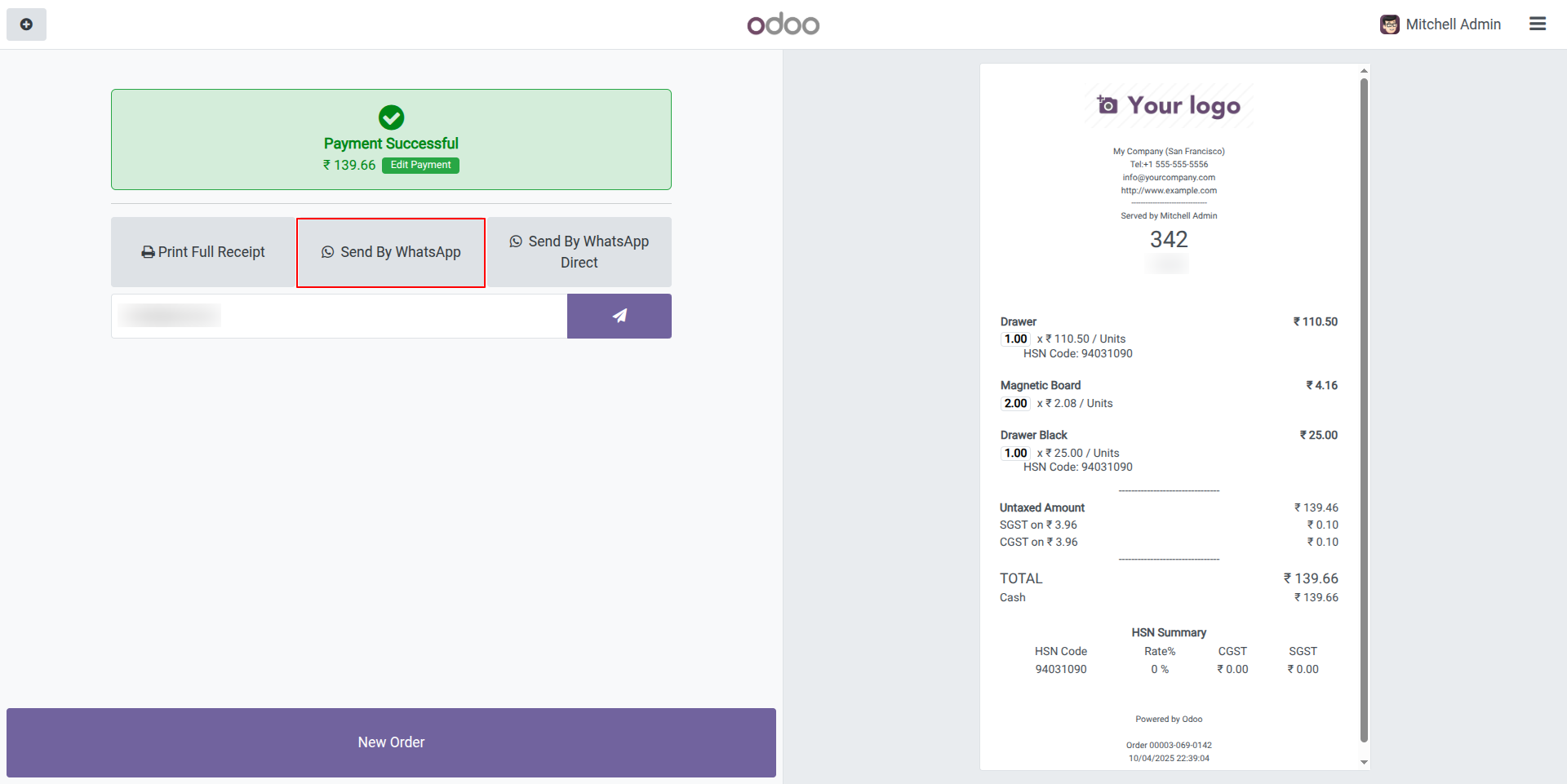The height and width of the screenshot is (784, 1567).
Task: Click the HSN Summary heading
Action: [1169, 632]
